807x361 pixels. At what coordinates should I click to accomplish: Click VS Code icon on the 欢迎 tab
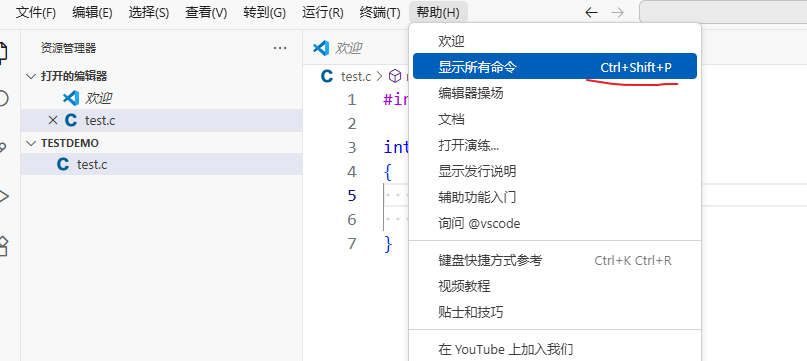tap(321, 48)
